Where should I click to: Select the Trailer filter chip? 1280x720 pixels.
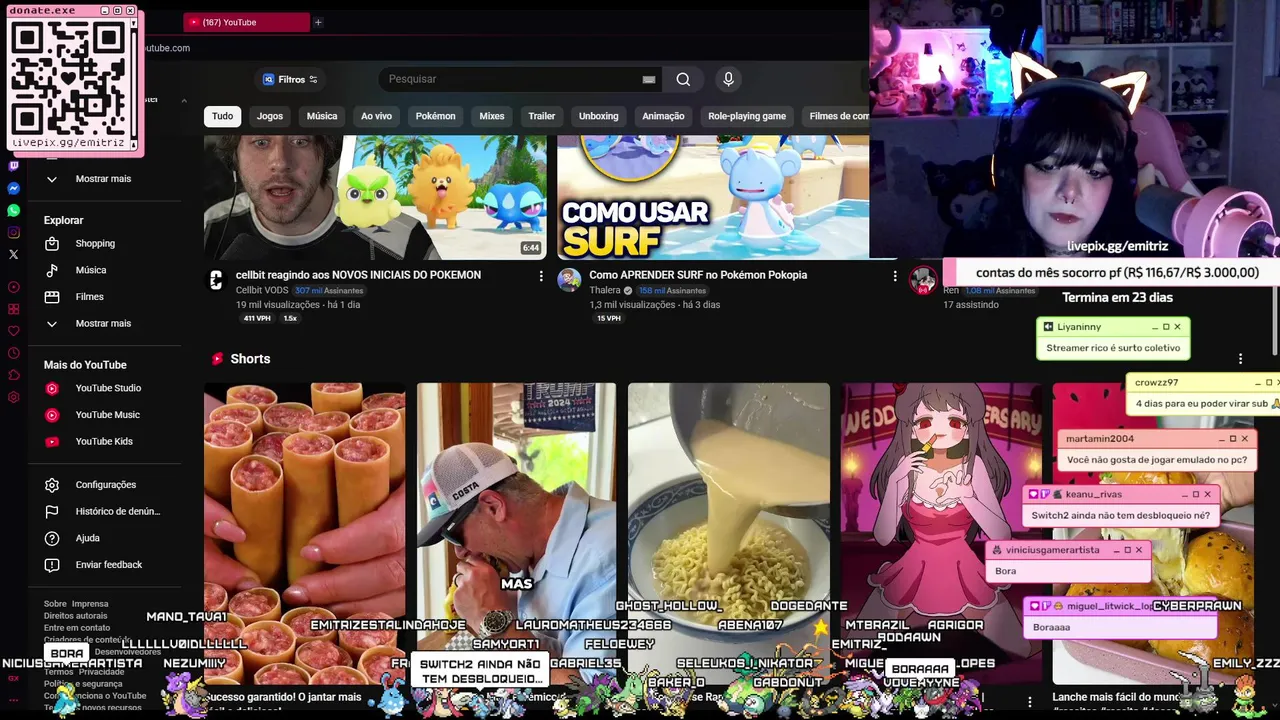point(541,116)
